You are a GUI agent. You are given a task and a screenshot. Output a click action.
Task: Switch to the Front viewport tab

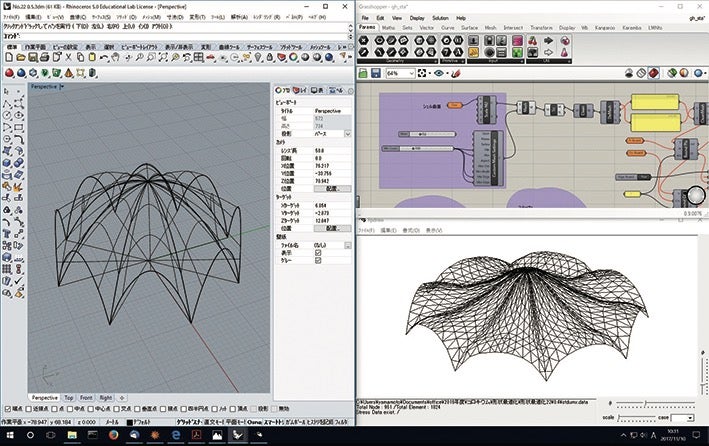86,398
